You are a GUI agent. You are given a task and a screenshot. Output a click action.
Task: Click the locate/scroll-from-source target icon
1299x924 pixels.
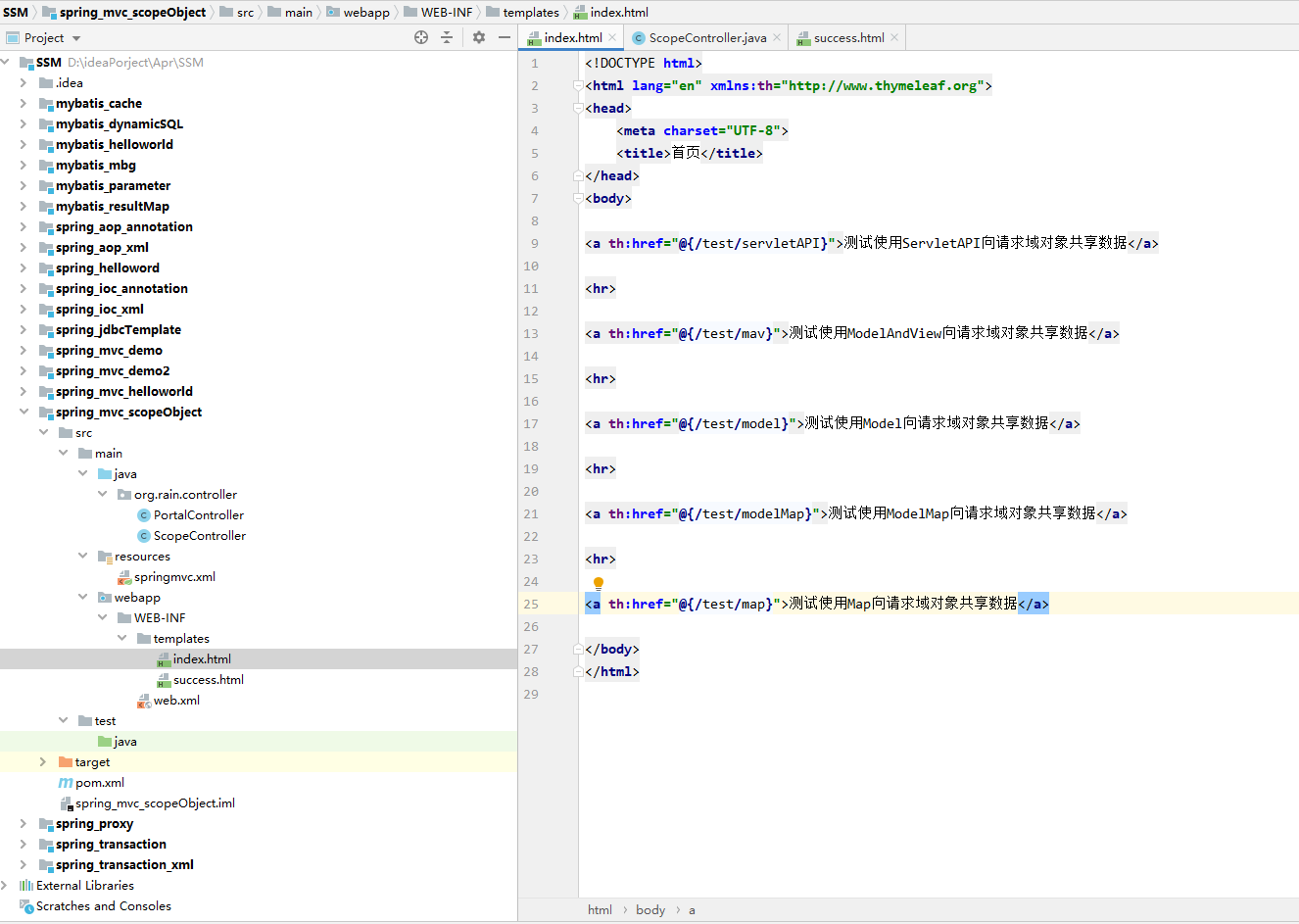point(421,37)
